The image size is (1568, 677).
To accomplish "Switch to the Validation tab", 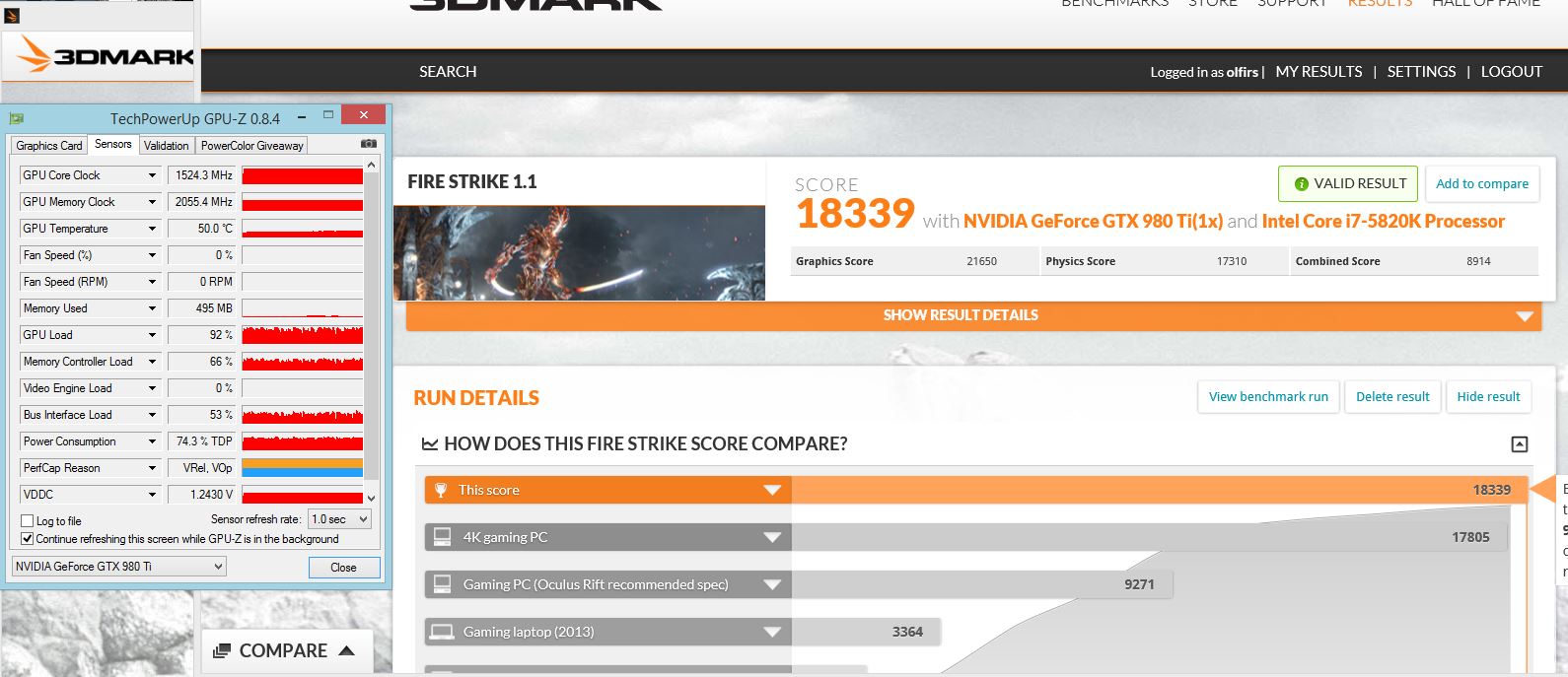I will point(166,146).
